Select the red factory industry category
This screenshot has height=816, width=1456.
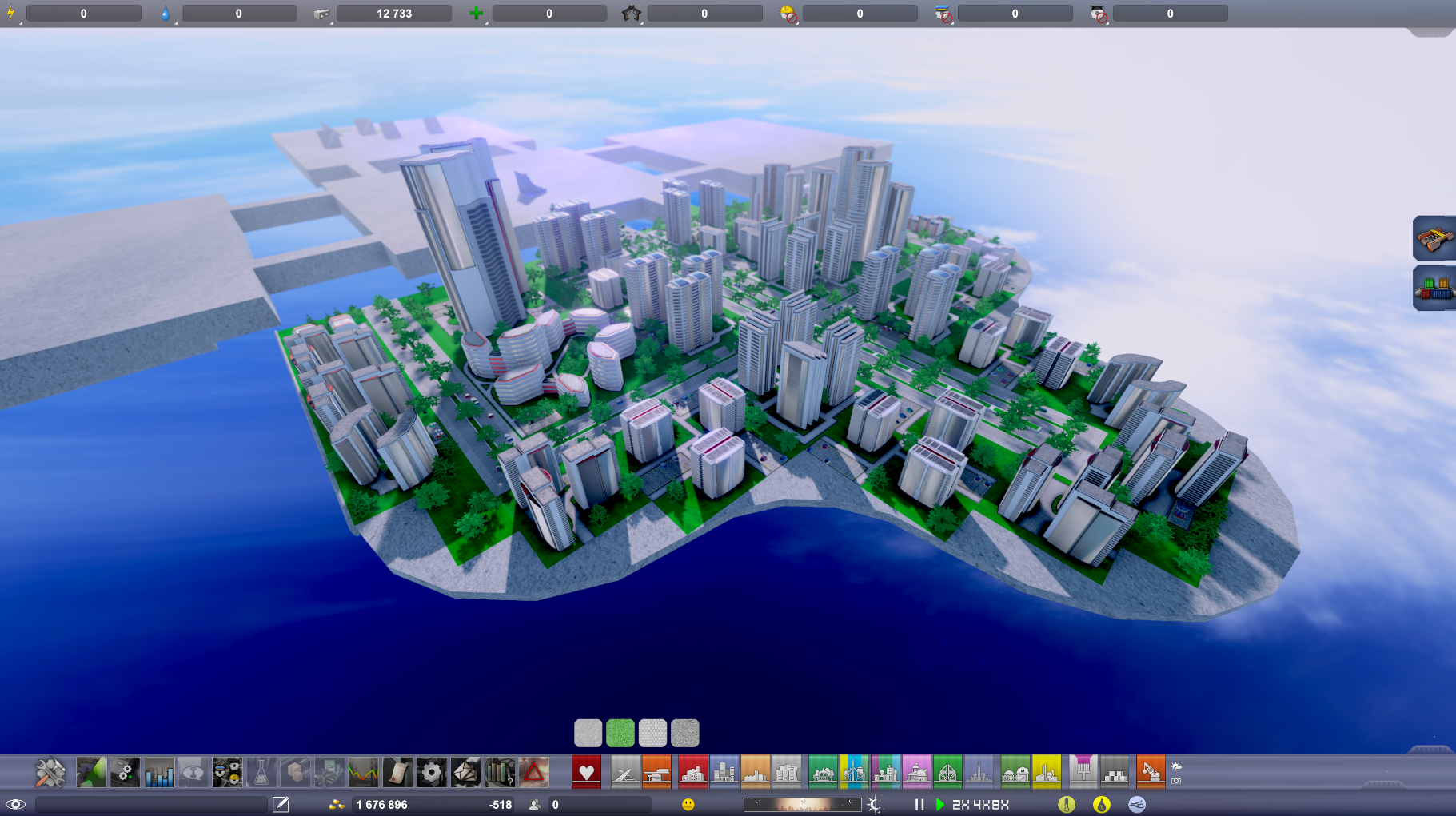pyautogui.click(x=693, y=772)
